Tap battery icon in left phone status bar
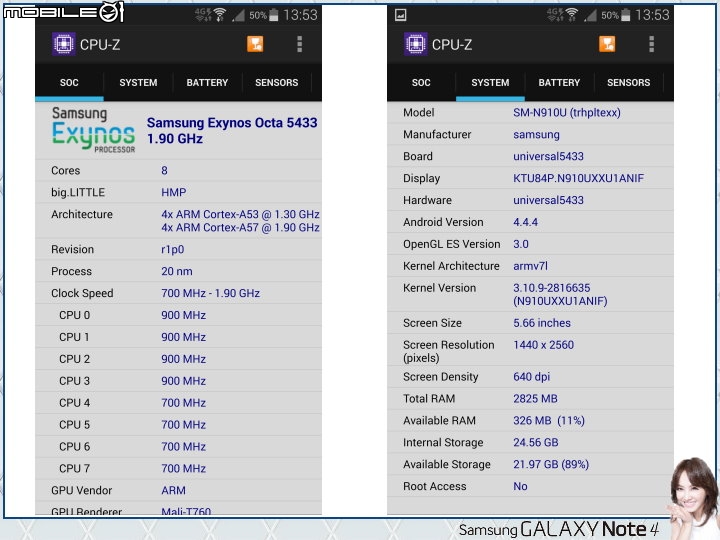Viewport: 720px width, 540px height. [x=274, y=15]
